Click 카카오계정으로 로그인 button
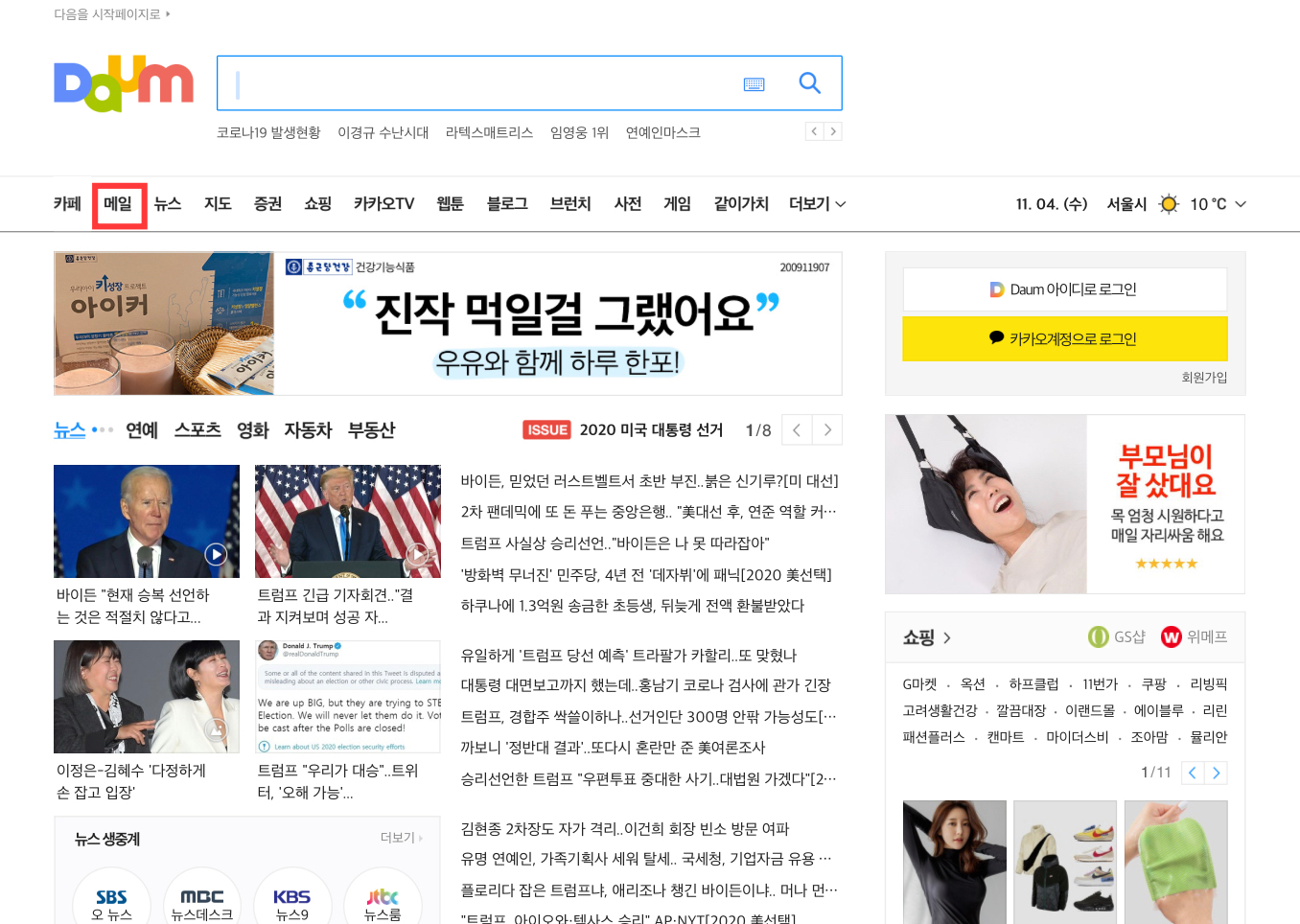The width and height of the screenshot is (1300, 924). [x=1065, y=338]
